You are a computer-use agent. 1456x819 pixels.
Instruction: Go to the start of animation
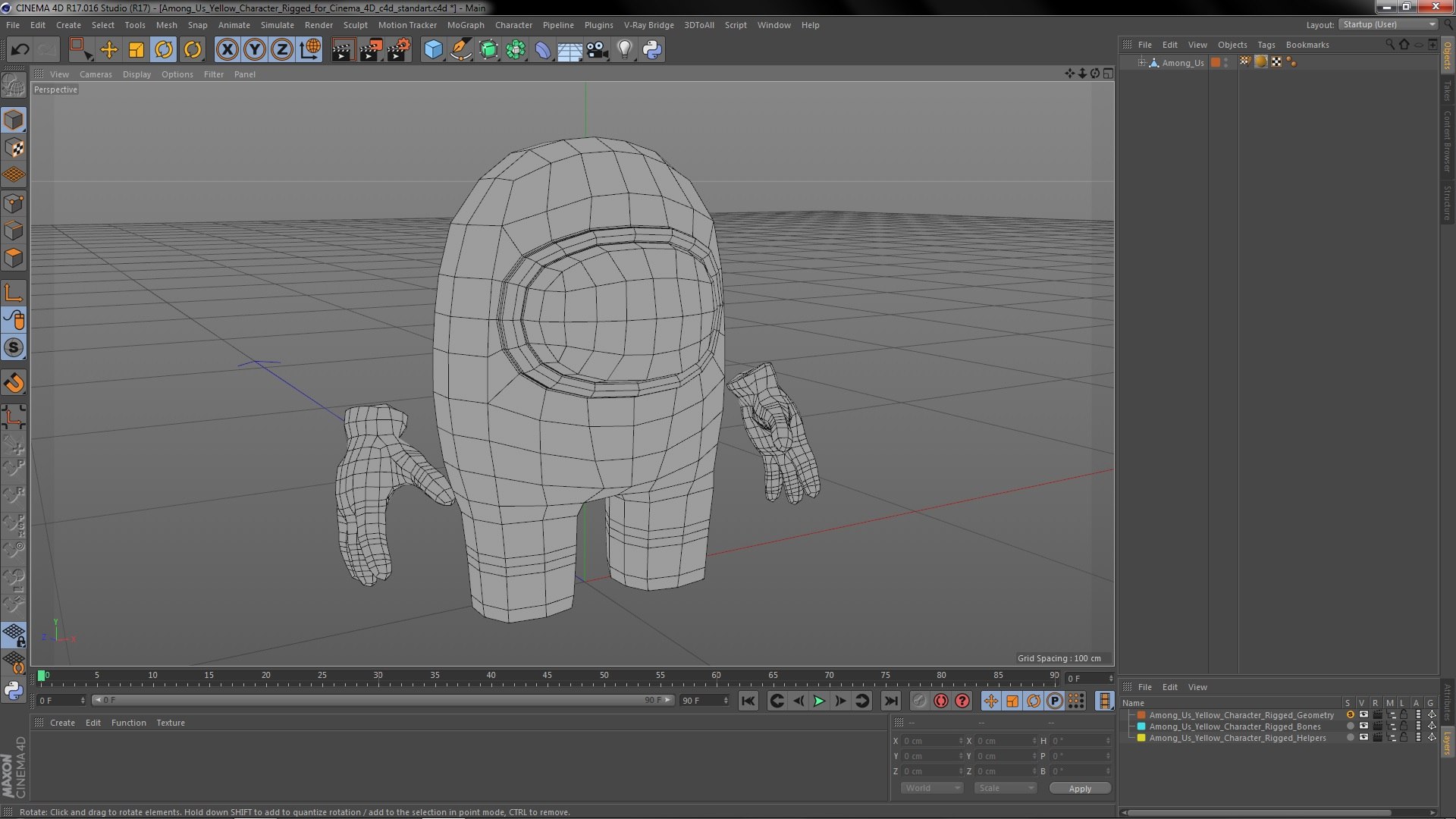pos(748,701)
